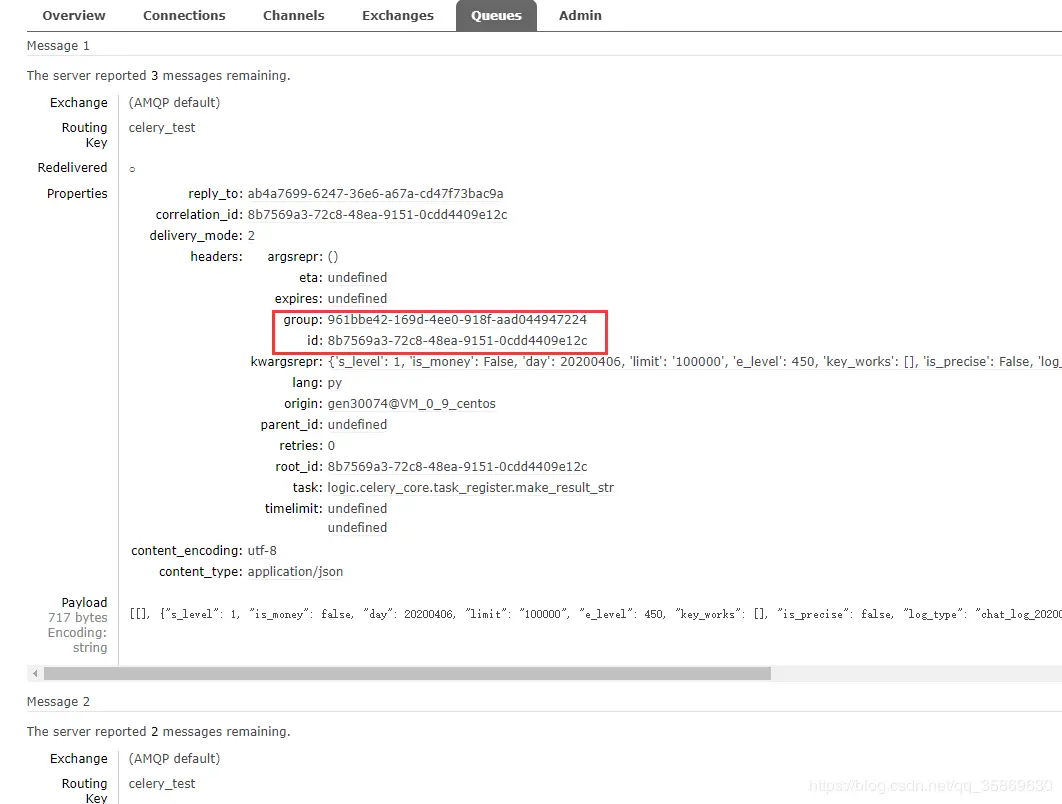The height and width of the screenshot is (804, 1062).
Task: Click the Redelivered status circle indicator
Action: (x=132, y=169)
